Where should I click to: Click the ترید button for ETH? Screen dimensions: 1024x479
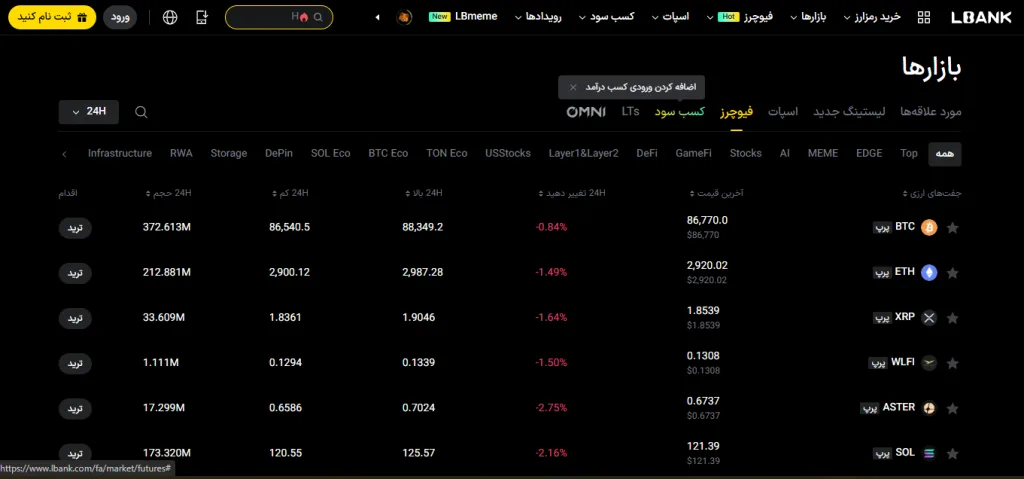[x=75, y=273]
